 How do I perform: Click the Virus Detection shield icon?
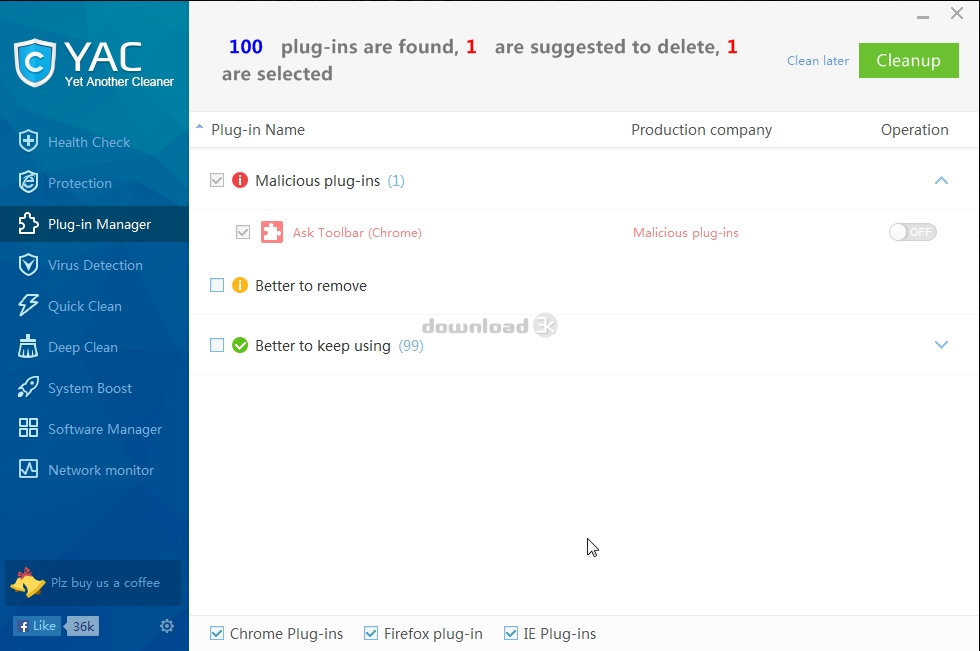28,265
